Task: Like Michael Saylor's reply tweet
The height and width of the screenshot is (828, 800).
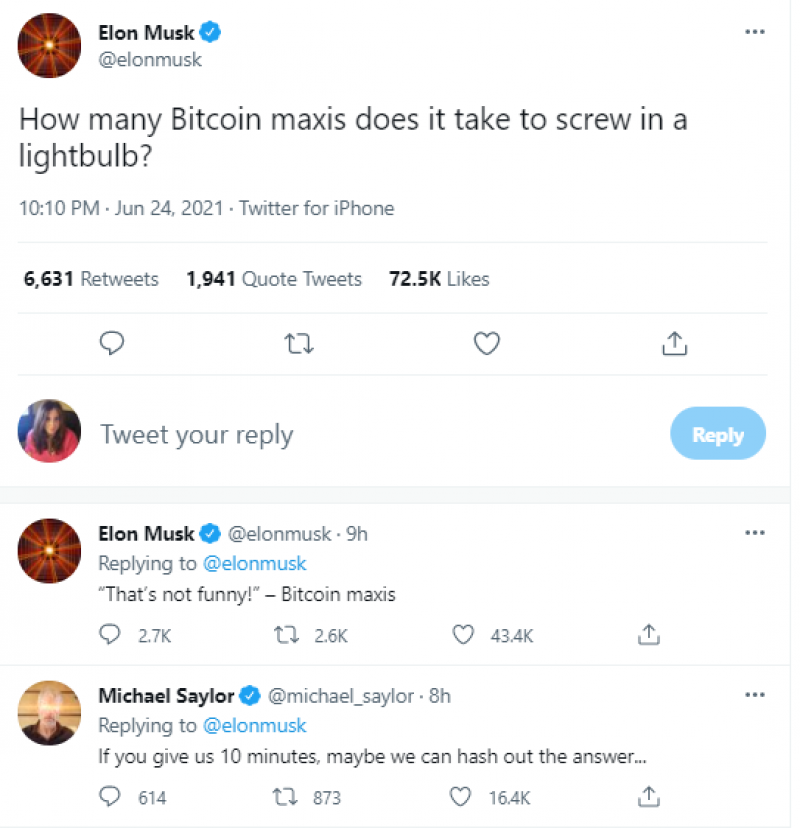Action: (460, 797)
